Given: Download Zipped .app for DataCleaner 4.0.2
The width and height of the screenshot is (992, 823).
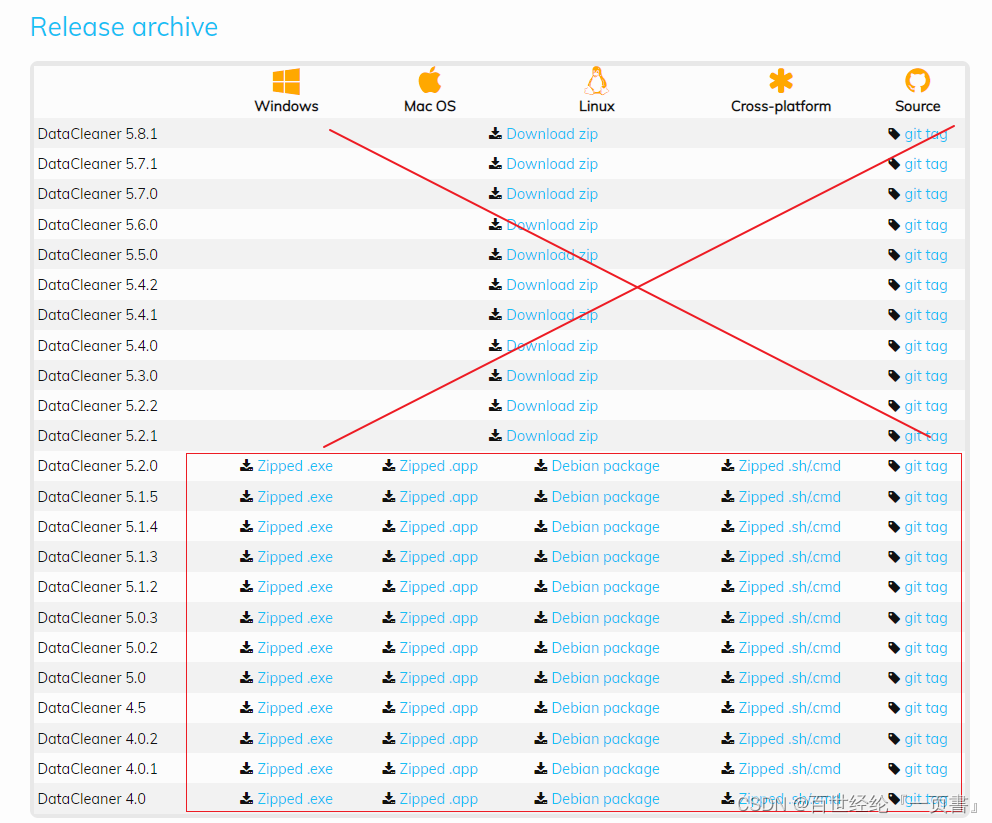Looking at the screenshot, I should [438, 739].
